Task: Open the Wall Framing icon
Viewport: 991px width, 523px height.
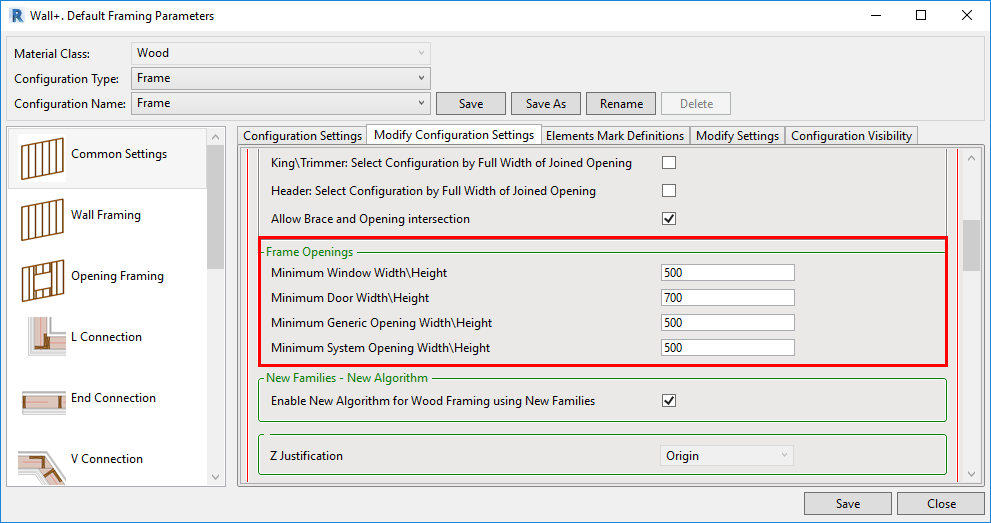Action: (x=42, y=219)
